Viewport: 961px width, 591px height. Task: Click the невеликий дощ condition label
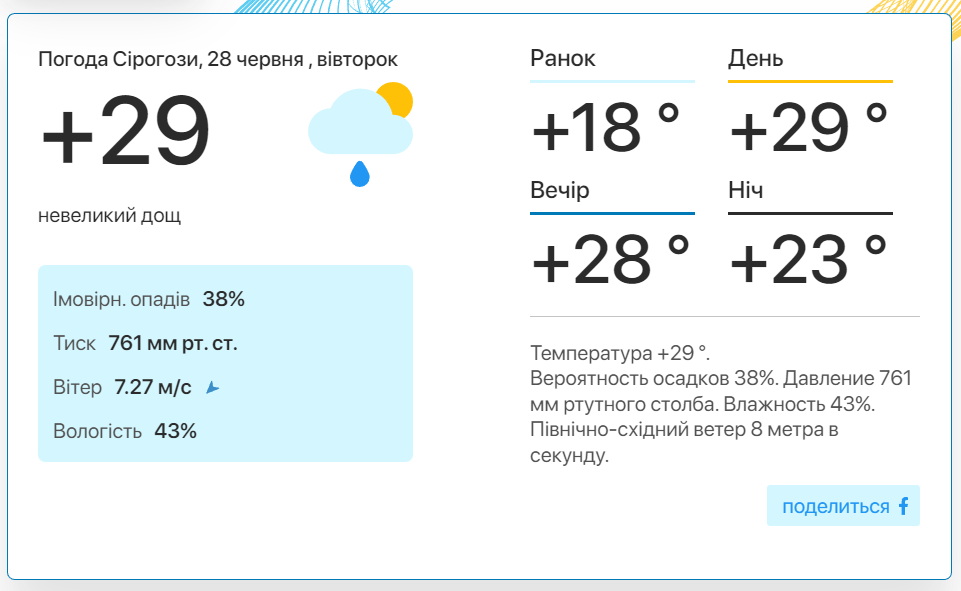[110, 216]
